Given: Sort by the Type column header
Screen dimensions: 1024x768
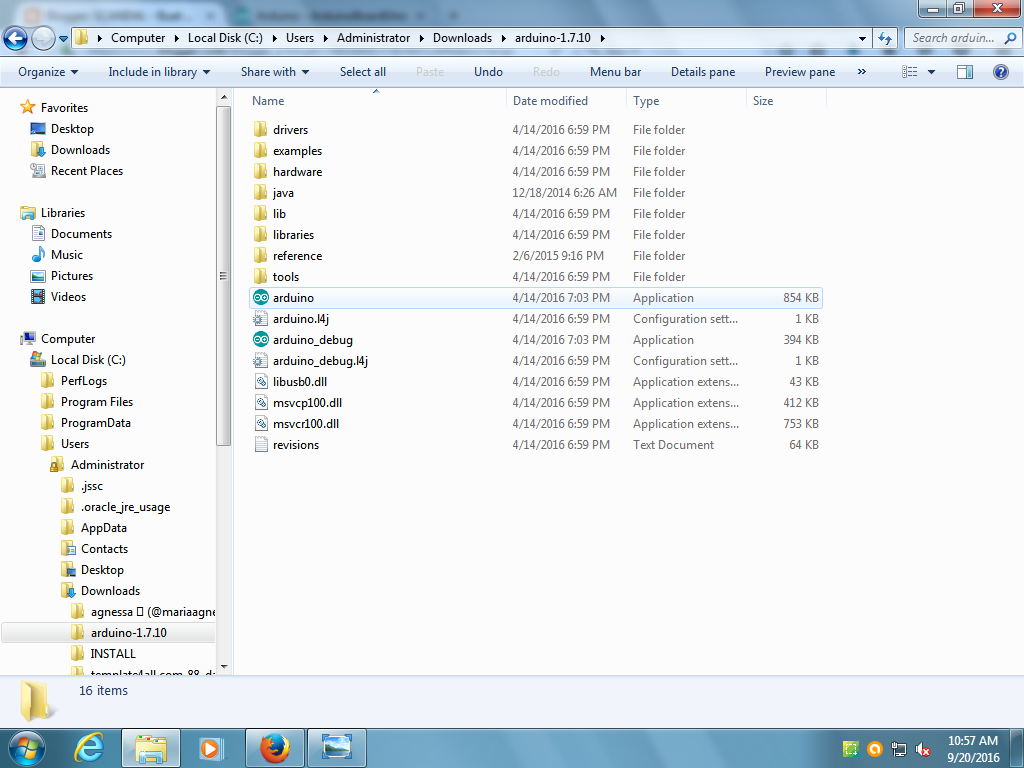Looking at the screenshot, I should 686,101.
